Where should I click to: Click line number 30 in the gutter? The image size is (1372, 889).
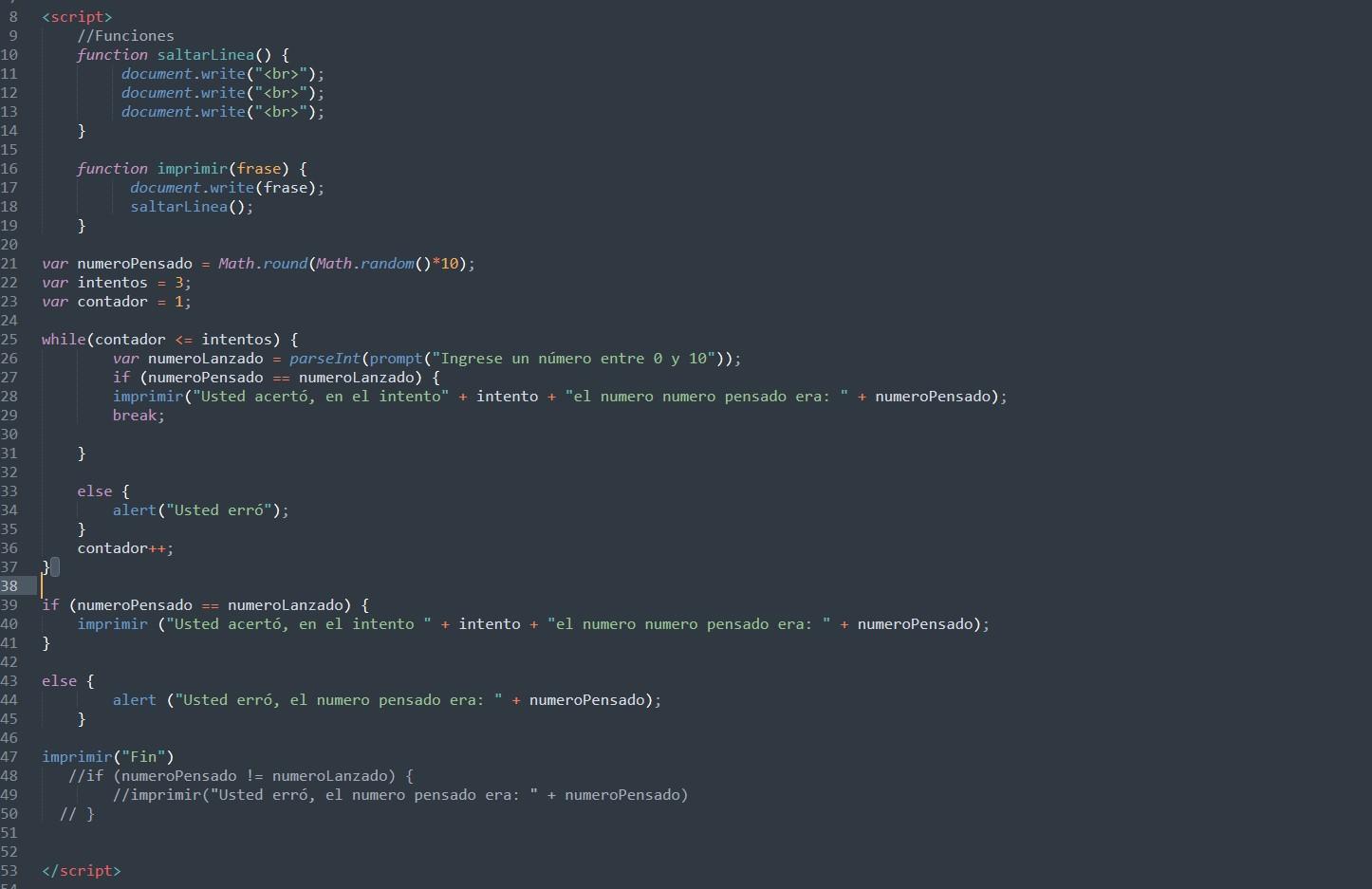click(9, 435)
